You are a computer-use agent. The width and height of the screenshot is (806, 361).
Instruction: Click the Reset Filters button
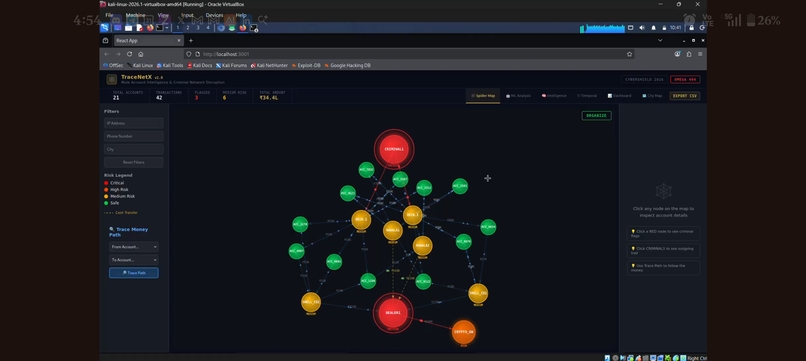click(134, 162)
